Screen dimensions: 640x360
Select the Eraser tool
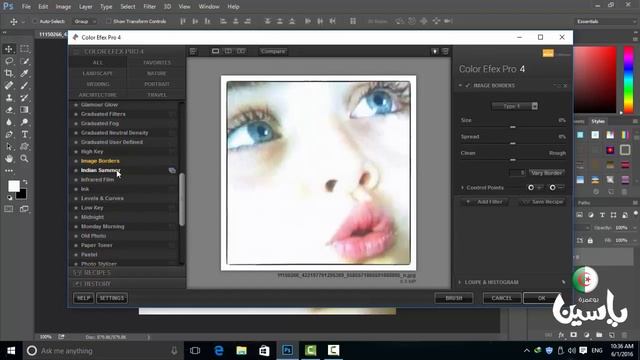[9, 110]
